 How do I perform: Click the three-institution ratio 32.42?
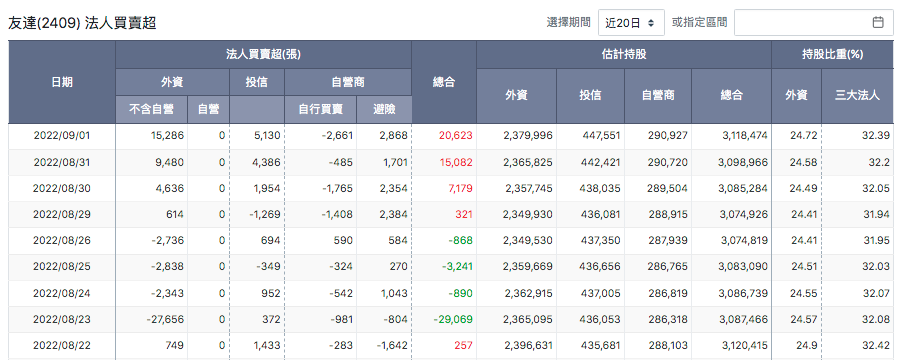tap(876, 346)
